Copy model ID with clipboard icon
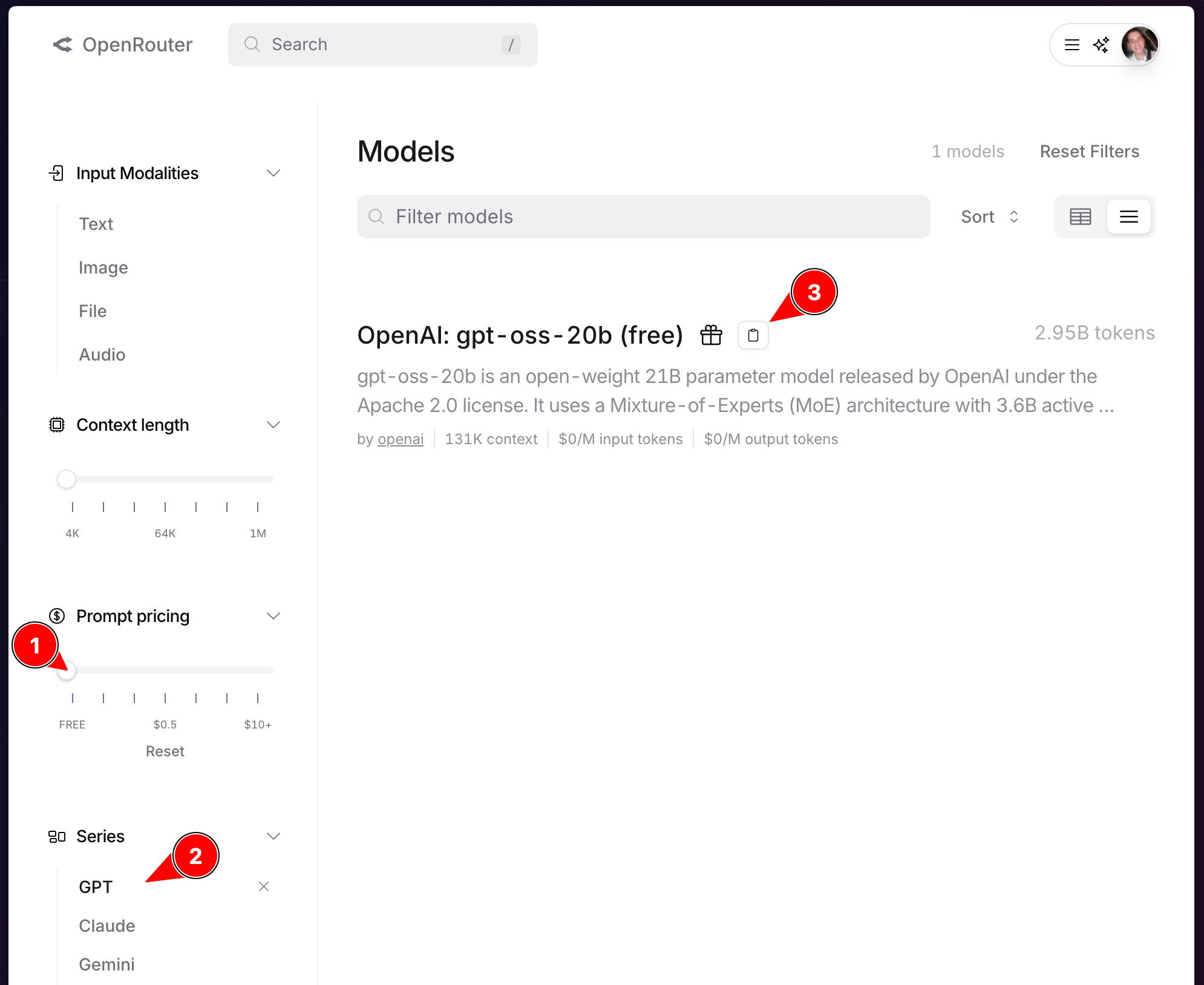The image size is (1204, 985). (x=753, y=335)
